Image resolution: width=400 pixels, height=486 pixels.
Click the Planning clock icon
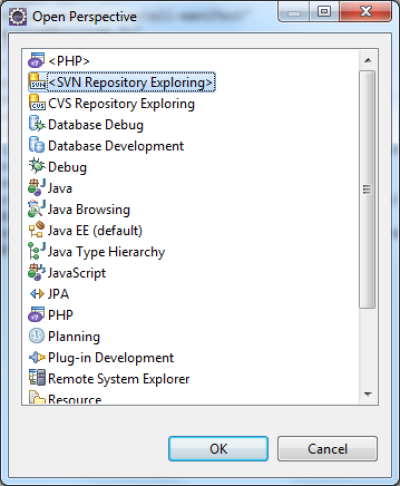tap(37, 336)
